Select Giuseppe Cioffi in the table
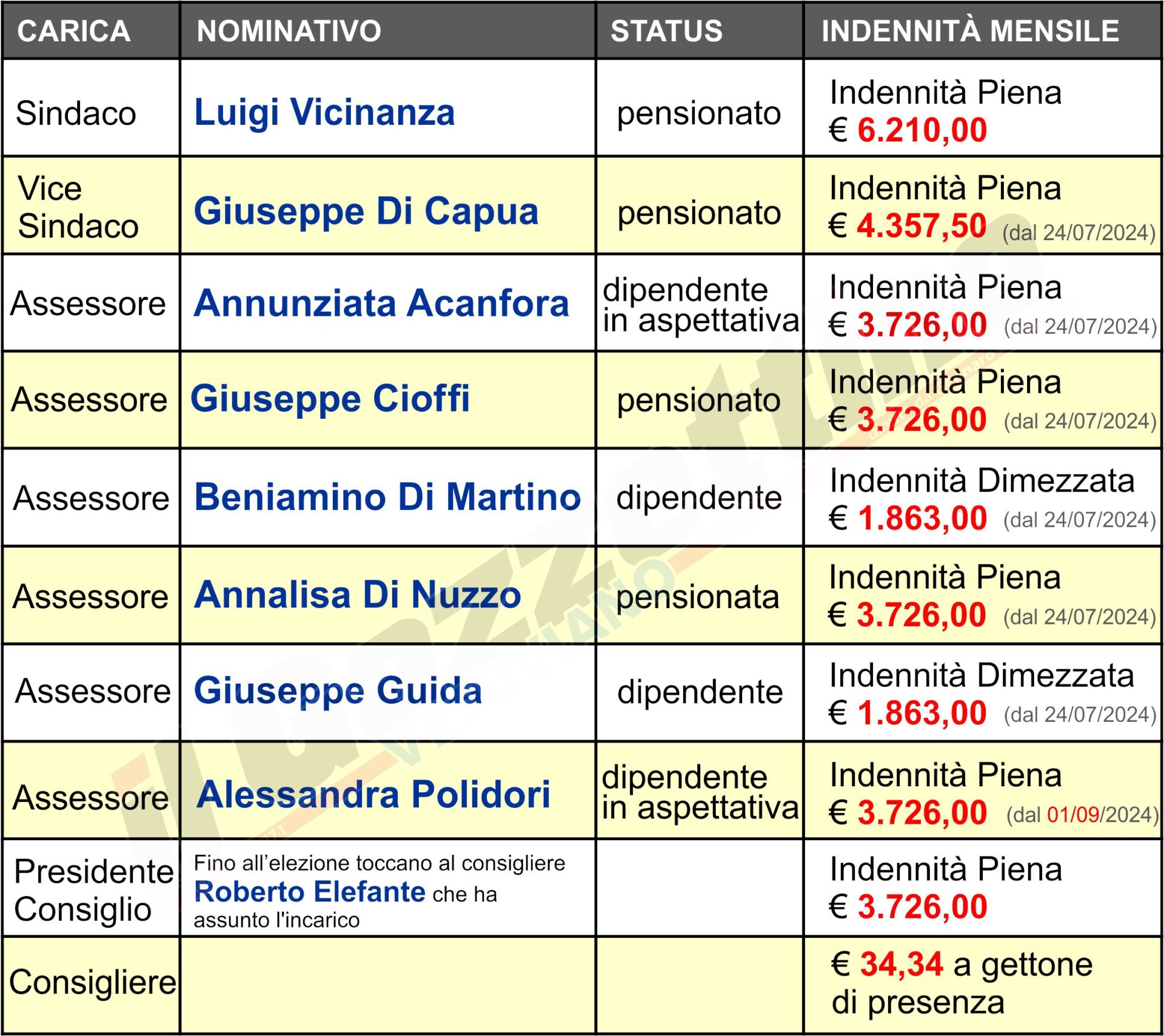The width and height of the screenshot is (1164, 1036). coord(330,399)
